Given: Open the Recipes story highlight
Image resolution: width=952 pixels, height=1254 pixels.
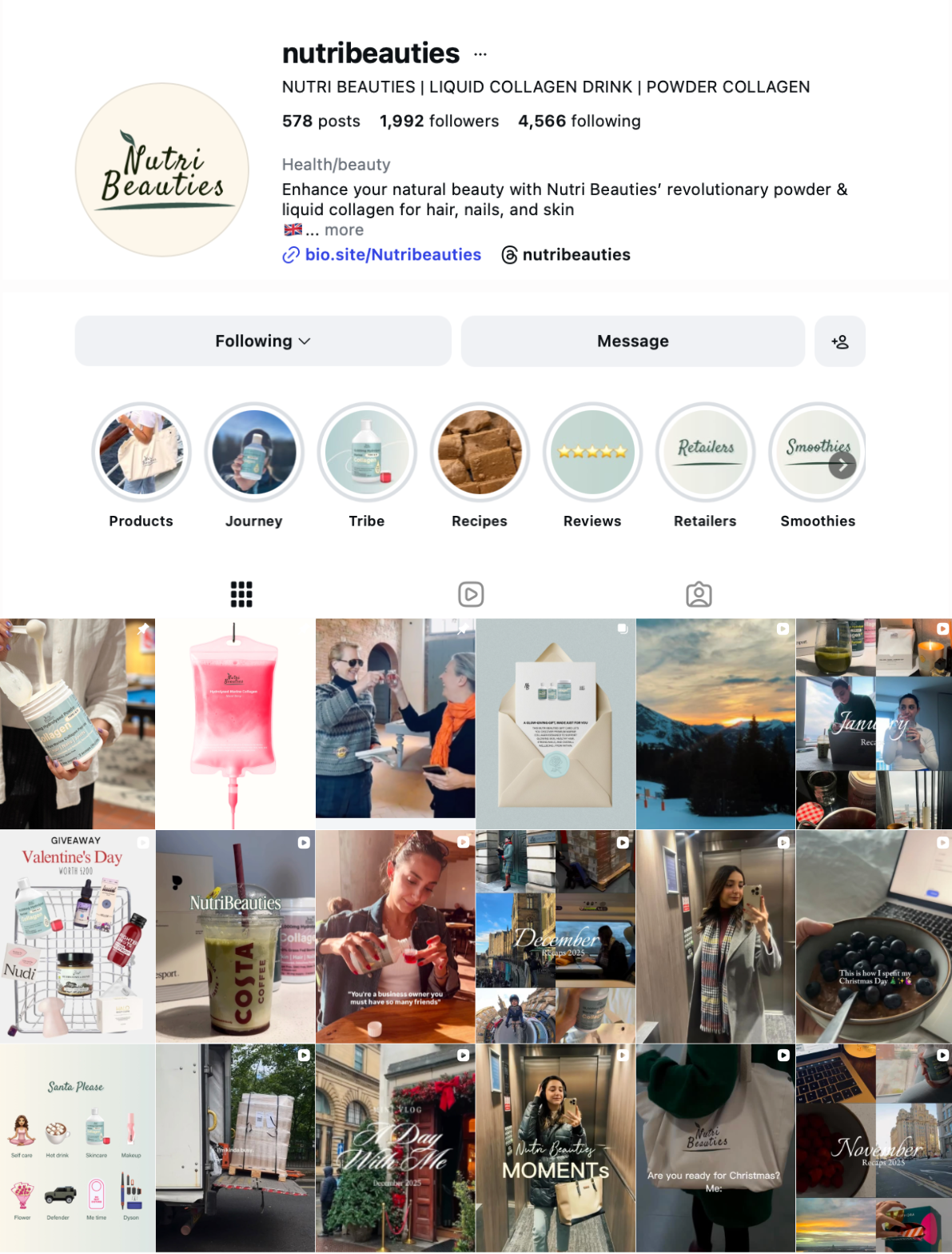Looking at the screenshot, I should click(x=480, y=452).
